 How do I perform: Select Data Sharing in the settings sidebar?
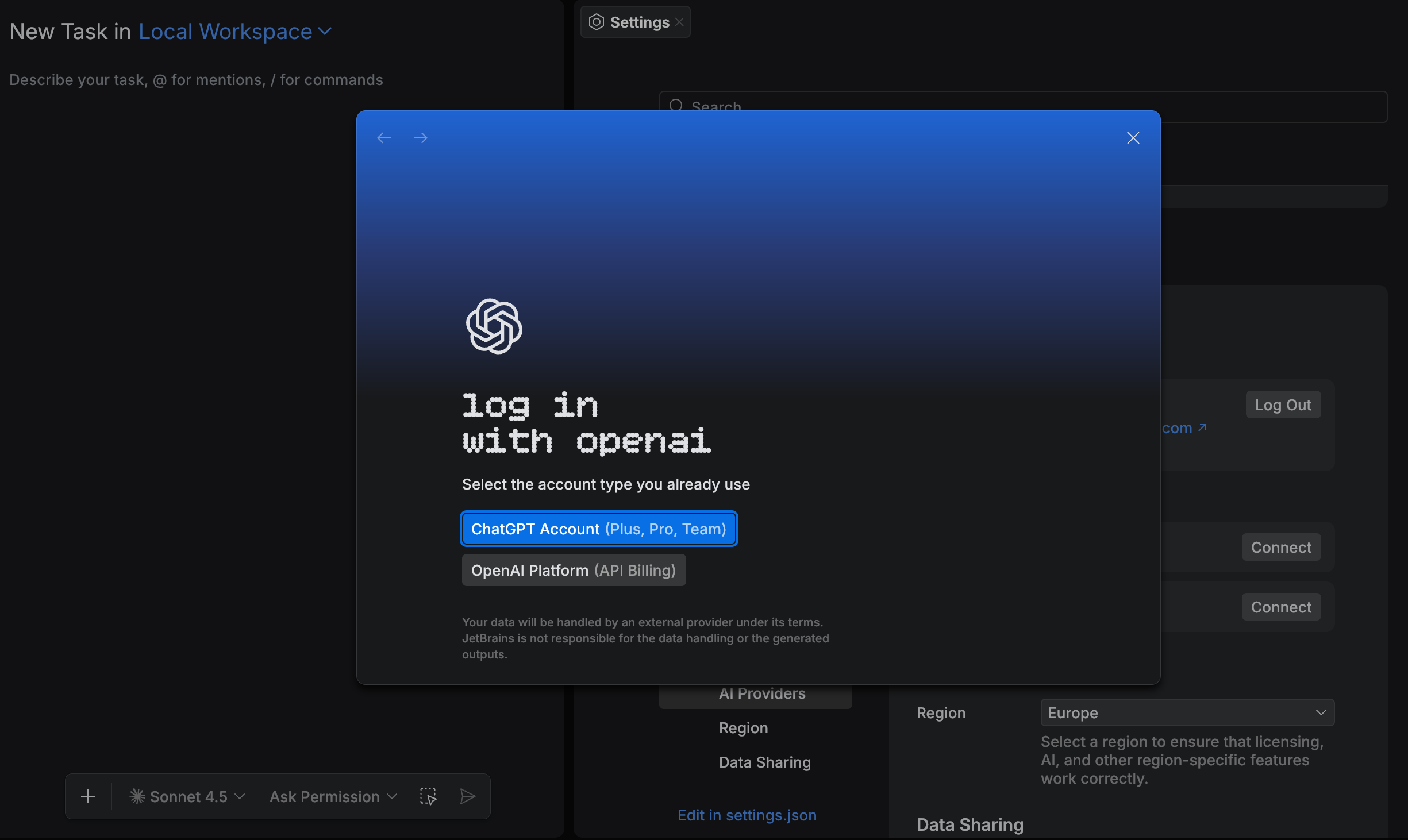click(764, 762)
